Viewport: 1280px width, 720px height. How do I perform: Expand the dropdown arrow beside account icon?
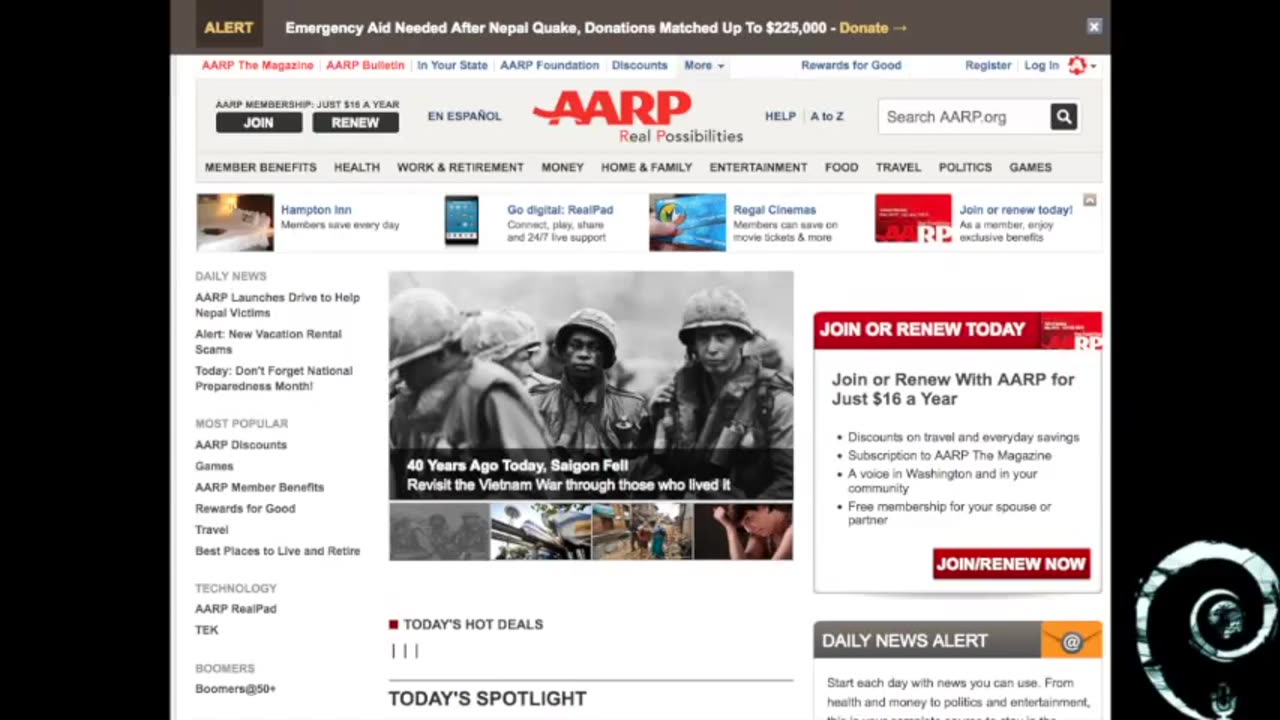(x=1093, y=66)
